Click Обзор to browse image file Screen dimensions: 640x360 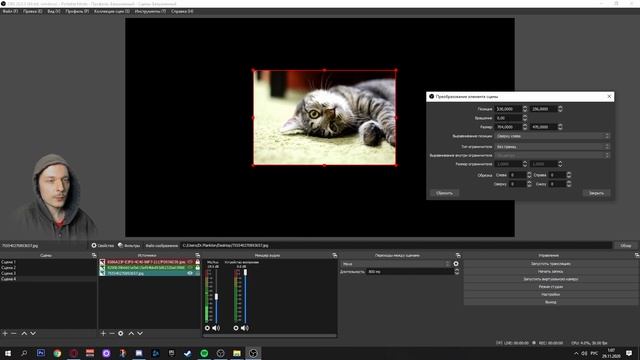(x=626, y=246)
